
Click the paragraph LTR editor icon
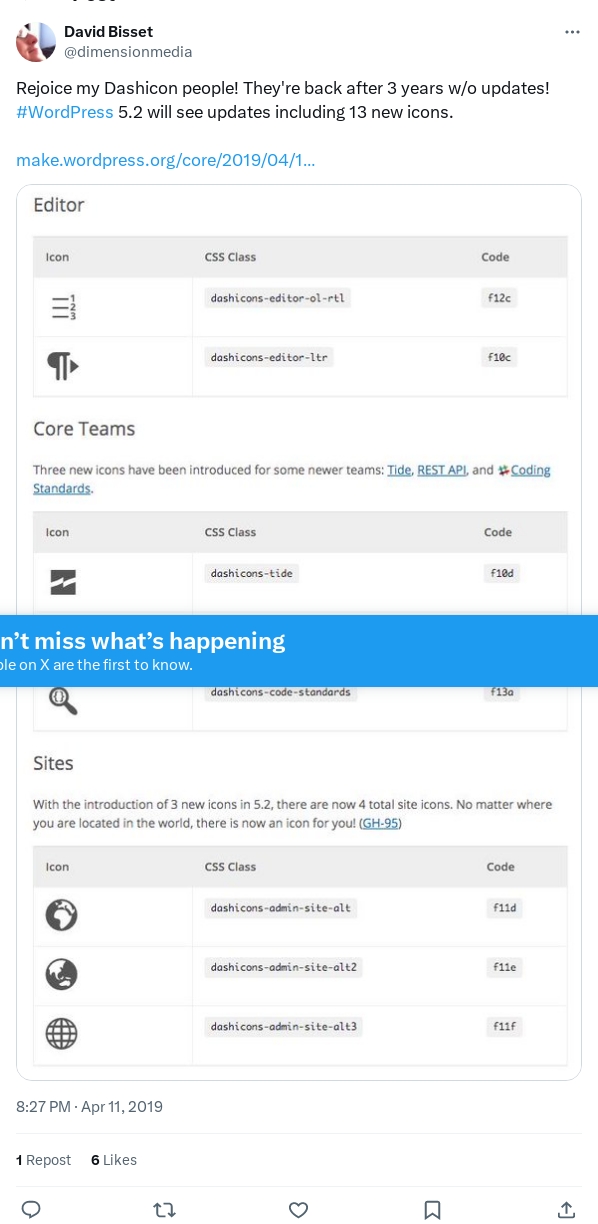point(62,367)
